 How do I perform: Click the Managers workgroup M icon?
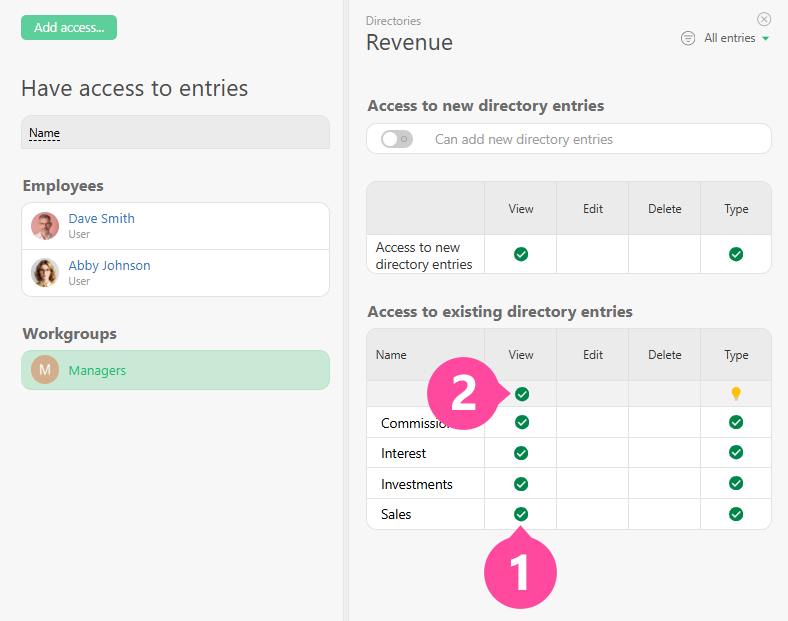click(45, 370)
